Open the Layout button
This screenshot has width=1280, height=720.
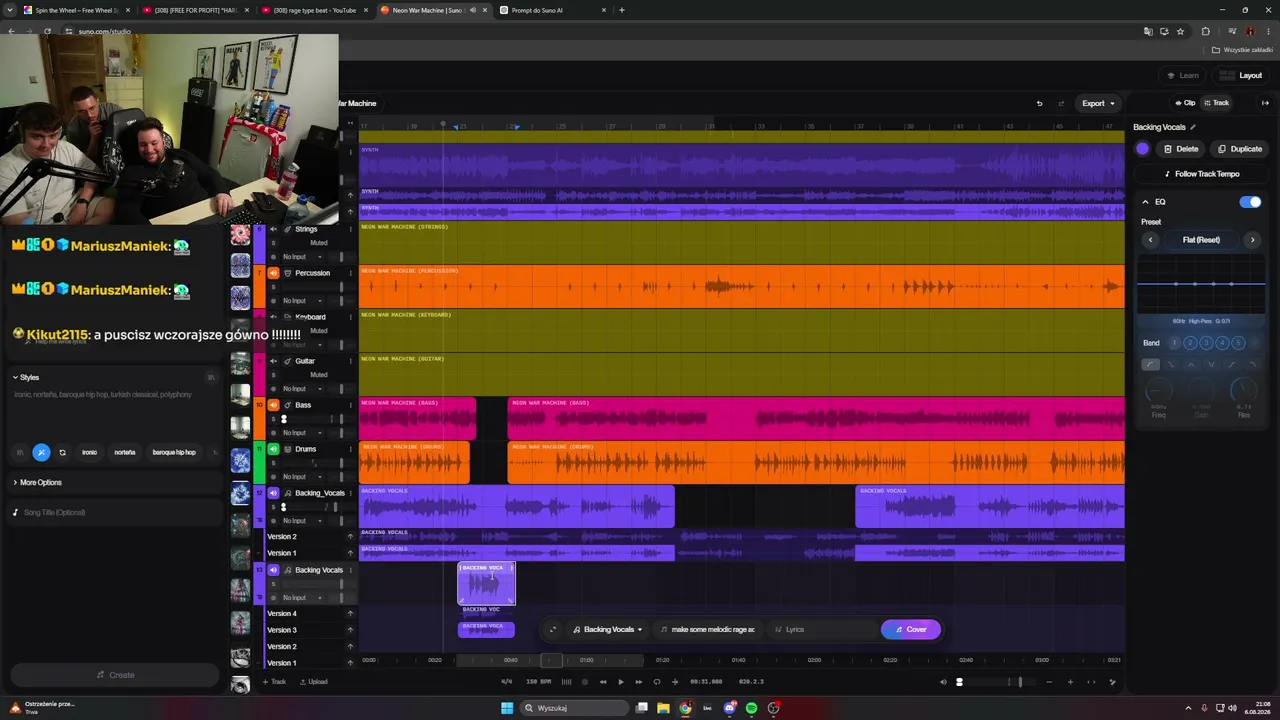[1241, 75]
